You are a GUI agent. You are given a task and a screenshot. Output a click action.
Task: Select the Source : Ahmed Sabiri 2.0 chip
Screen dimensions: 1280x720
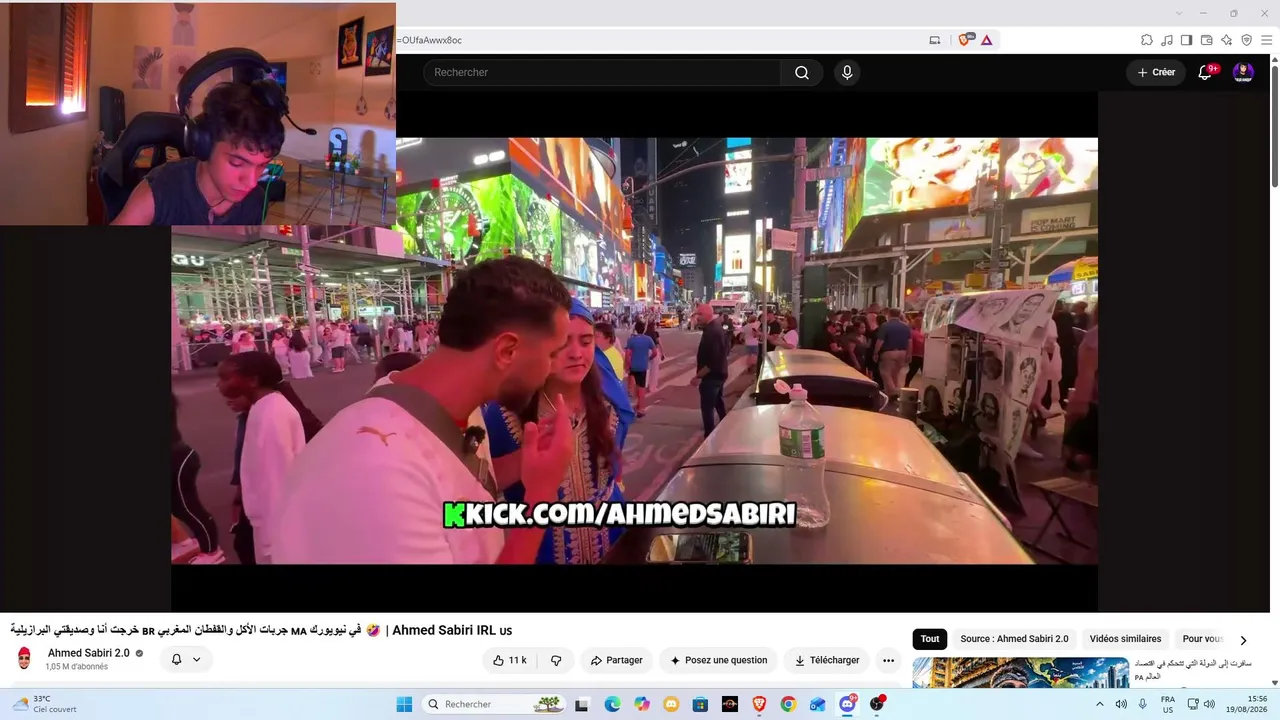click(1014, 639)
